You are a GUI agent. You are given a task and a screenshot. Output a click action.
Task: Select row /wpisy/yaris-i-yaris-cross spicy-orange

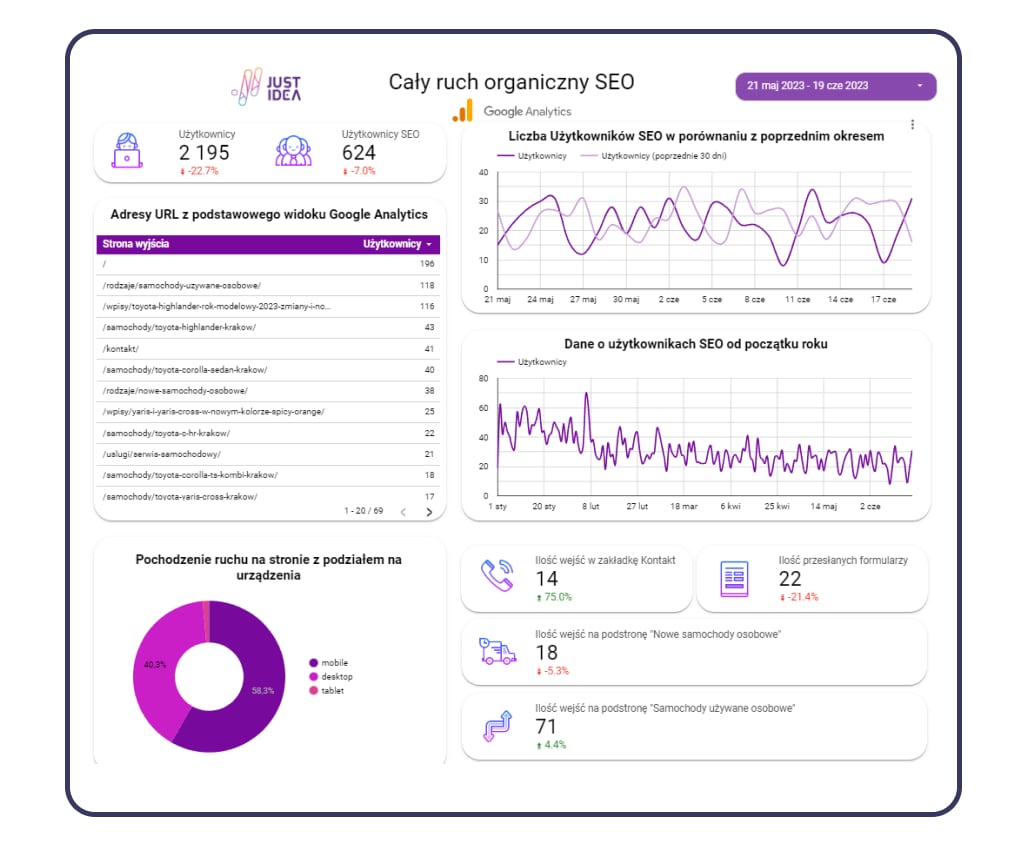268,411
